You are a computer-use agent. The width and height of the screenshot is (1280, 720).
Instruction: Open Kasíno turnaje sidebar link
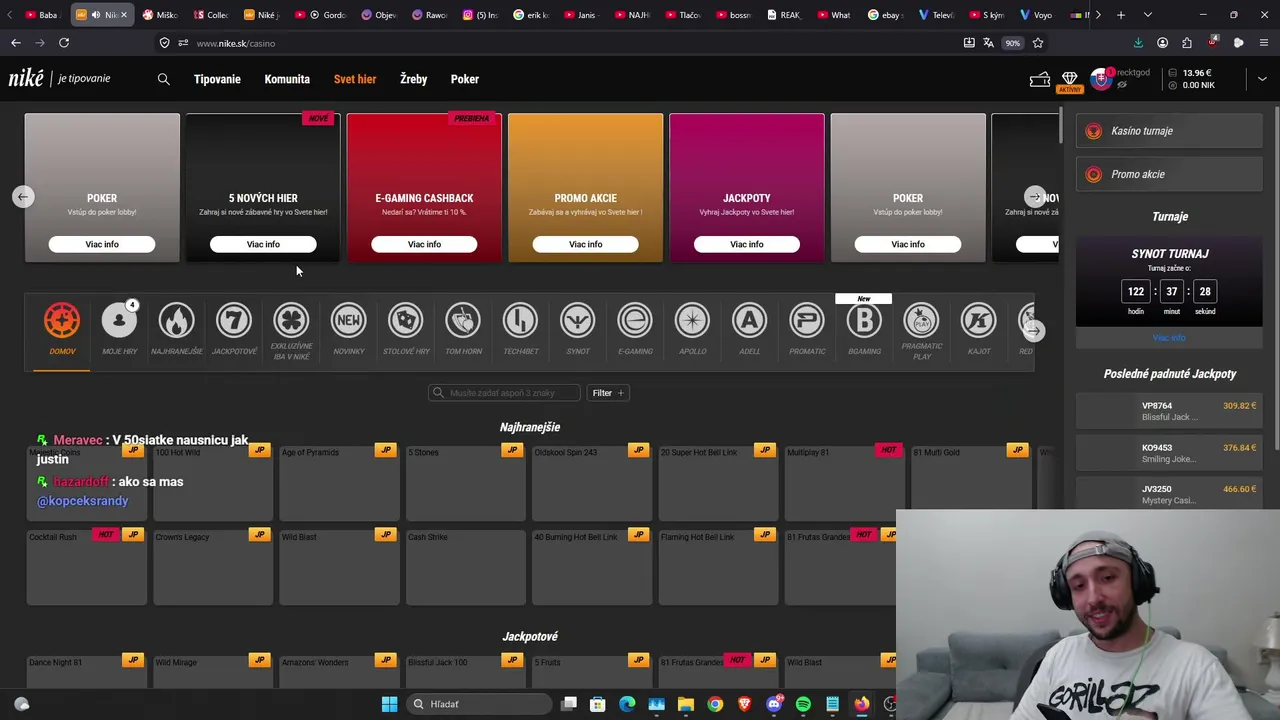coord(1169,131)
